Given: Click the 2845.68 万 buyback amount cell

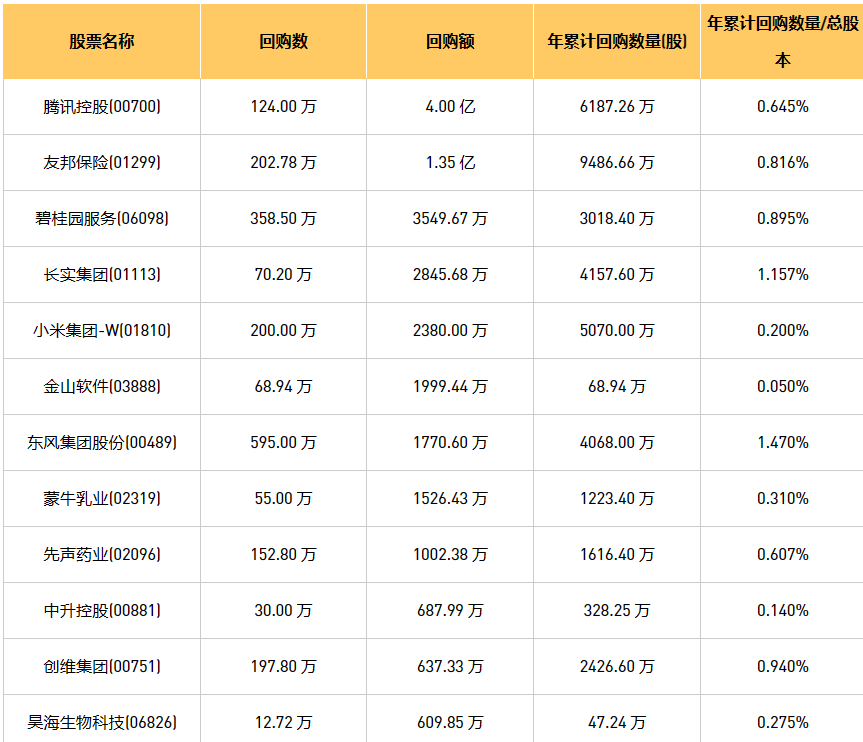Looking at the screenshot, I should click(450, 275).
